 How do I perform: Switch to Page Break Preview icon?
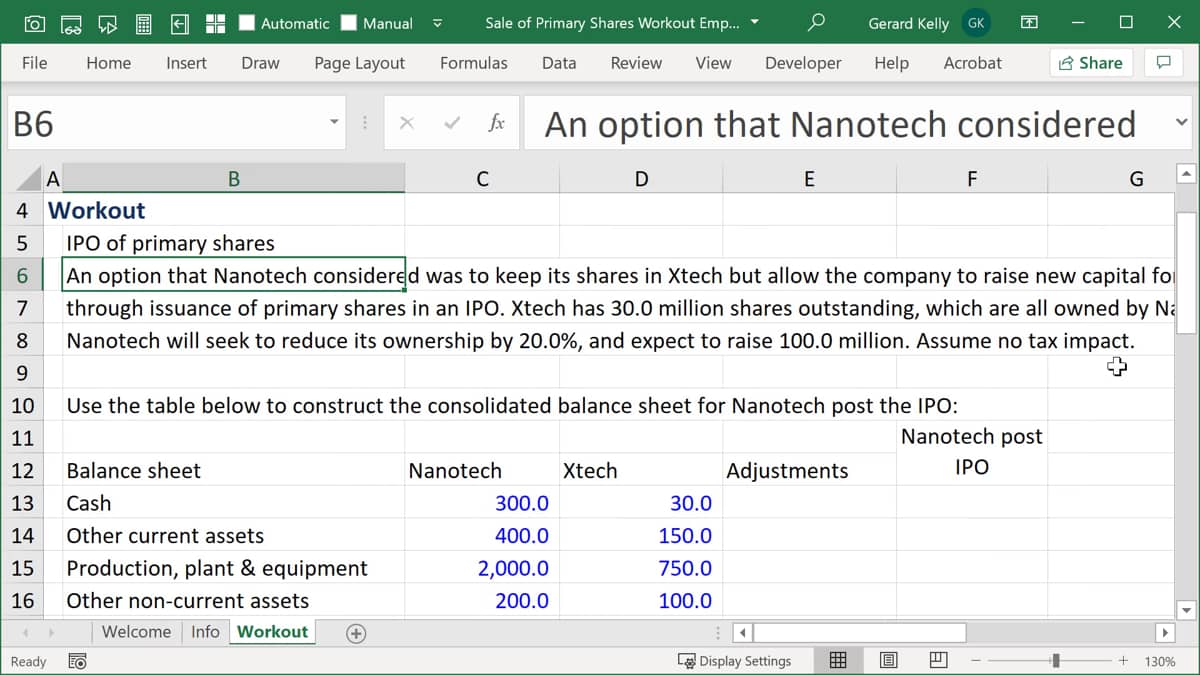click(938, 660)
